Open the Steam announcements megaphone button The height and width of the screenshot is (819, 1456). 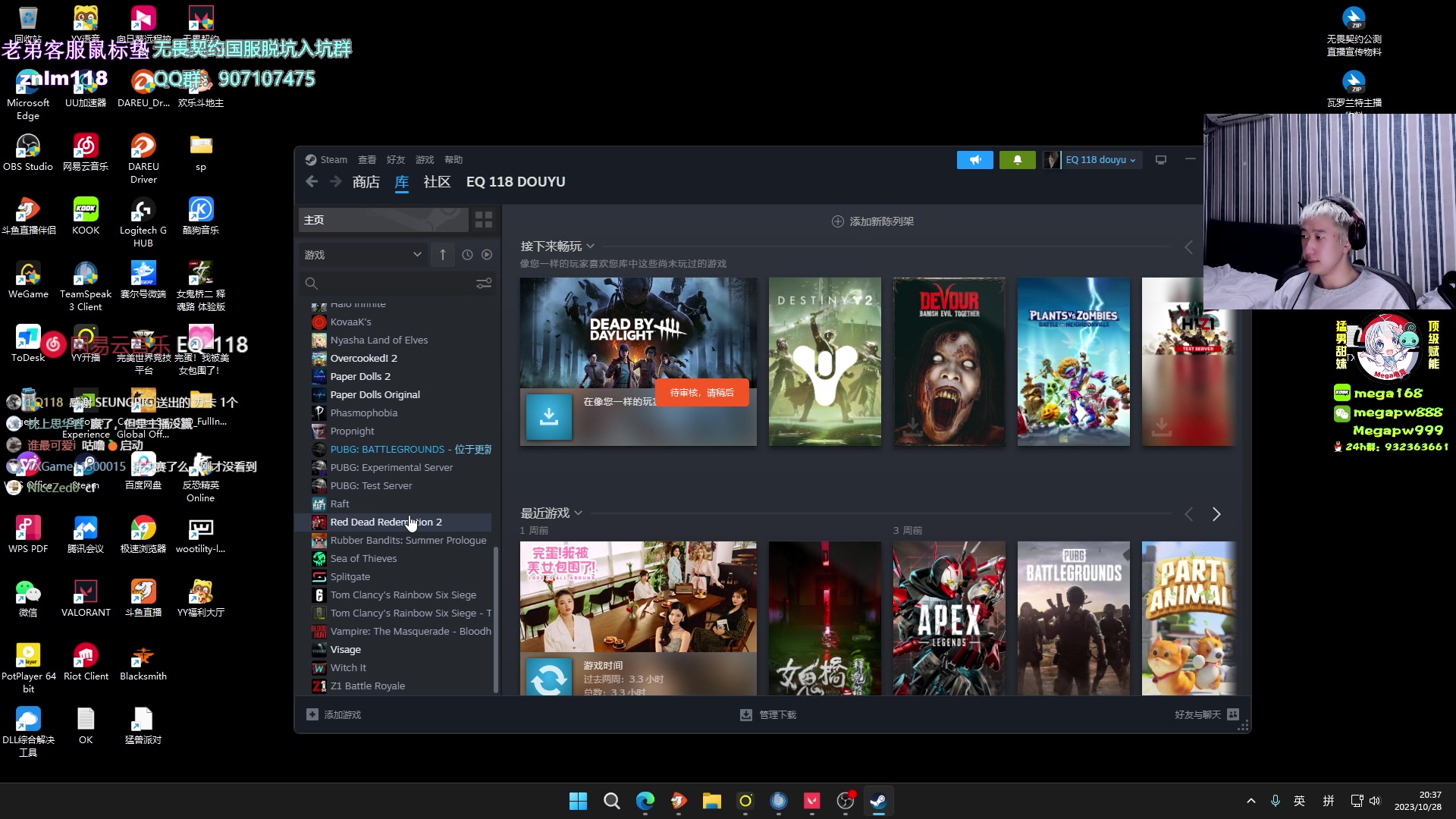coord(975,160)
